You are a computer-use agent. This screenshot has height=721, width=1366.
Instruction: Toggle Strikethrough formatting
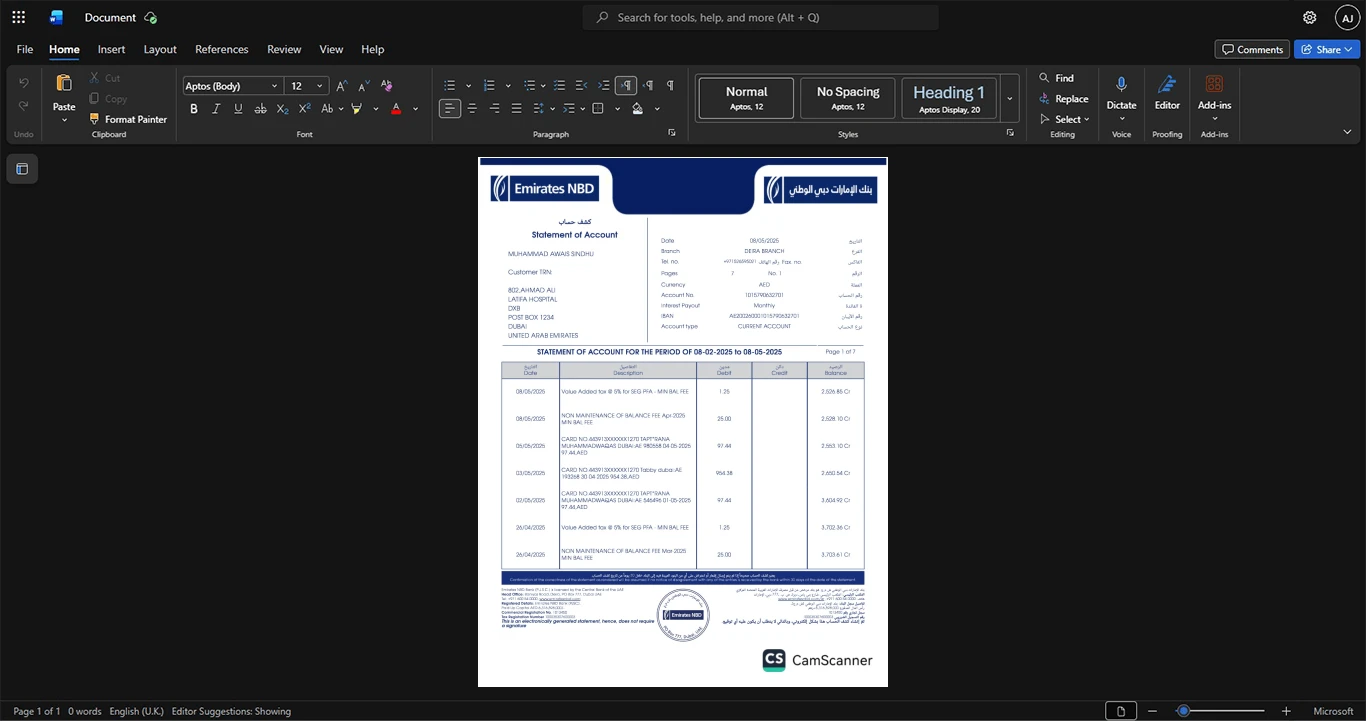click(x=261, y=109)
